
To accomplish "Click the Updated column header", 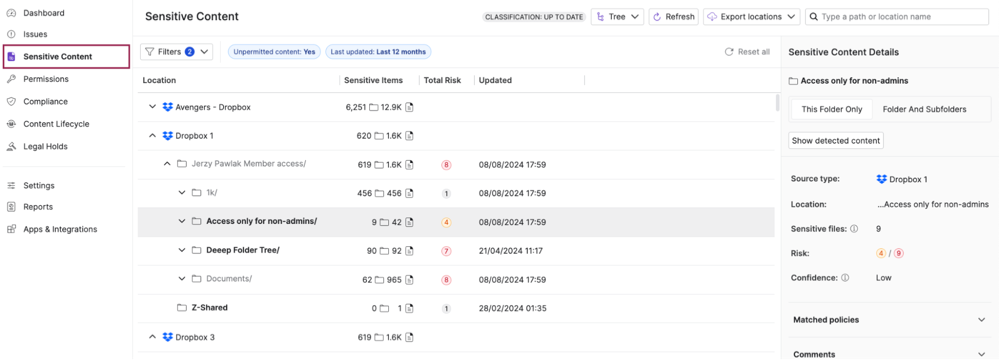I will point(495,80).
